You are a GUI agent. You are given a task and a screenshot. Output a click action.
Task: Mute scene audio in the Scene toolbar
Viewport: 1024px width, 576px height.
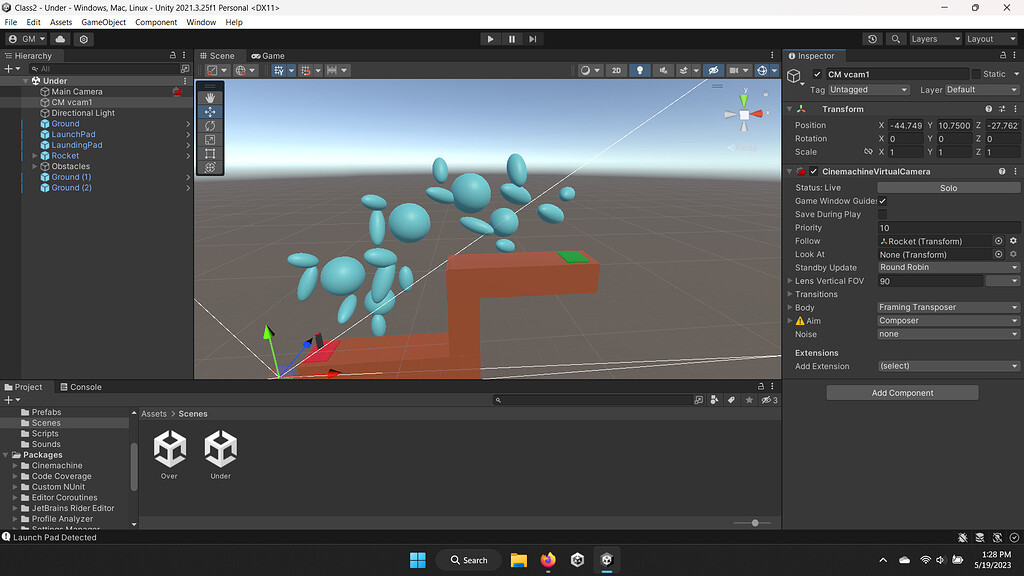[x=663, y=70]
